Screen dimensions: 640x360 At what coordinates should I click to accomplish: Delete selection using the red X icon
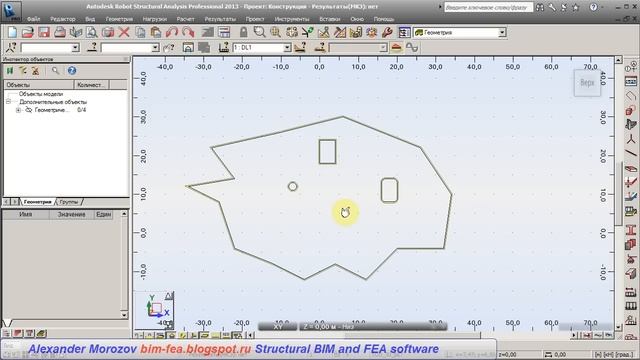pyautogui.click(x=124, y=32)
